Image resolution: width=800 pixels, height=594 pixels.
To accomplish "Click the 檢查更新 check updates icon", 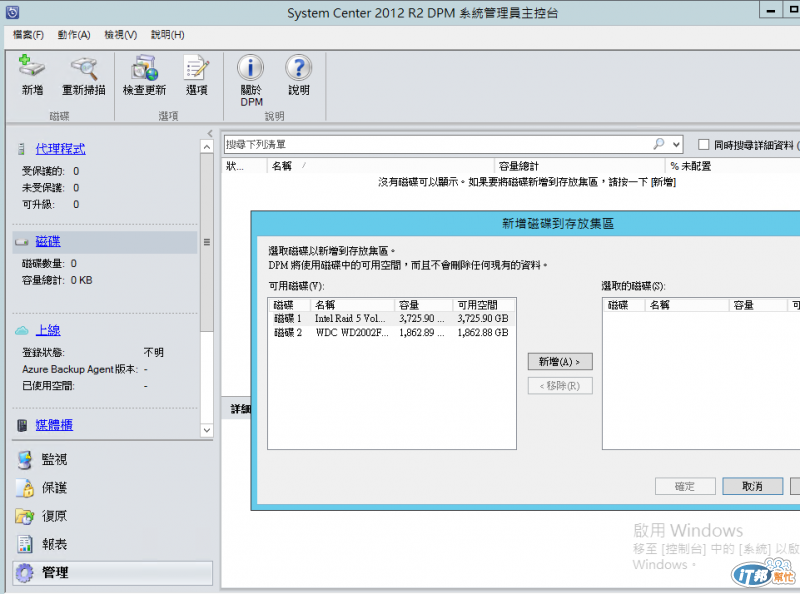I will (144, 67).
